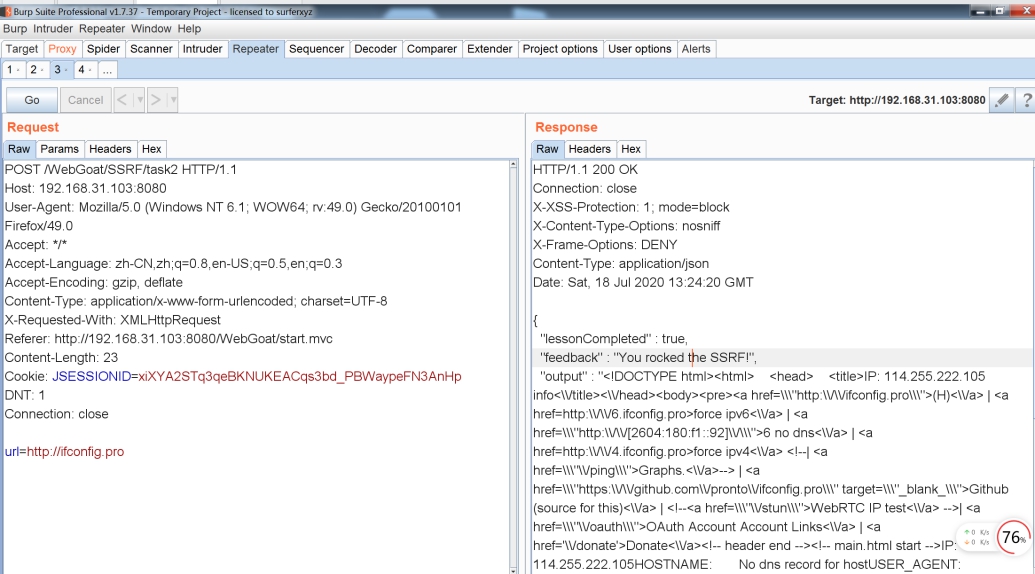Viewport: 1035px width, 574px height.
Task: Switch to the Scanner tab
Action: 151,49
